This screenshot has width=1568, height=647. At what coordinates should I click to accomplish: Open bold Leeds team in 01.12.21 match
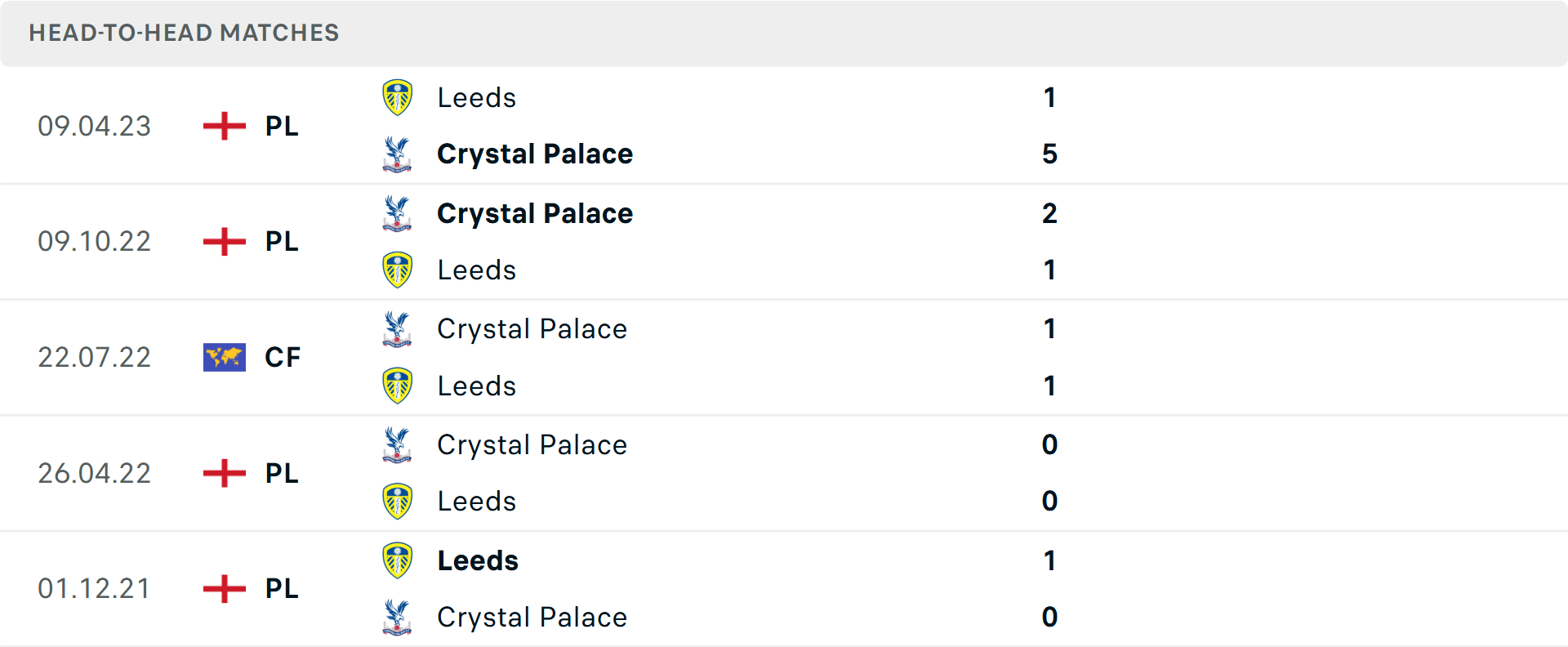[478, 560]
